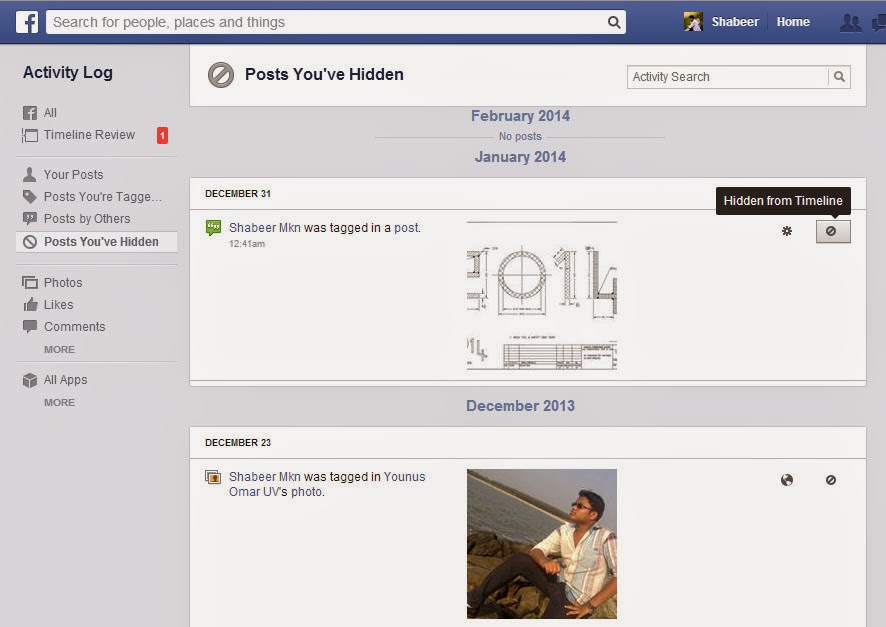Toggle the hidden icon on December 23 photo
The image size is (886, 627).
click(831, 480)
